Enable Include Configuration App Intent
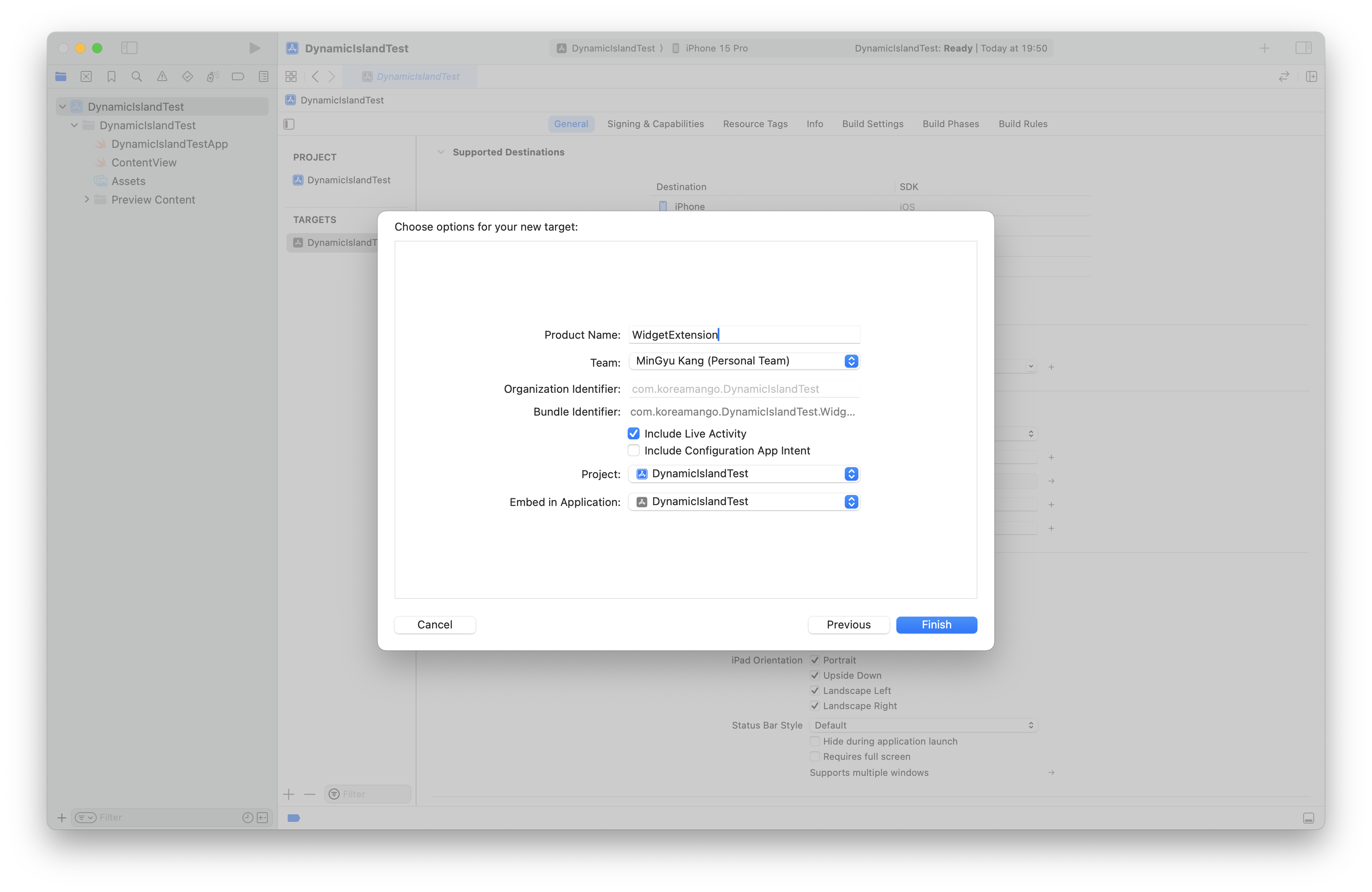Screen dimensions: 1372x892 coord(634,451)
